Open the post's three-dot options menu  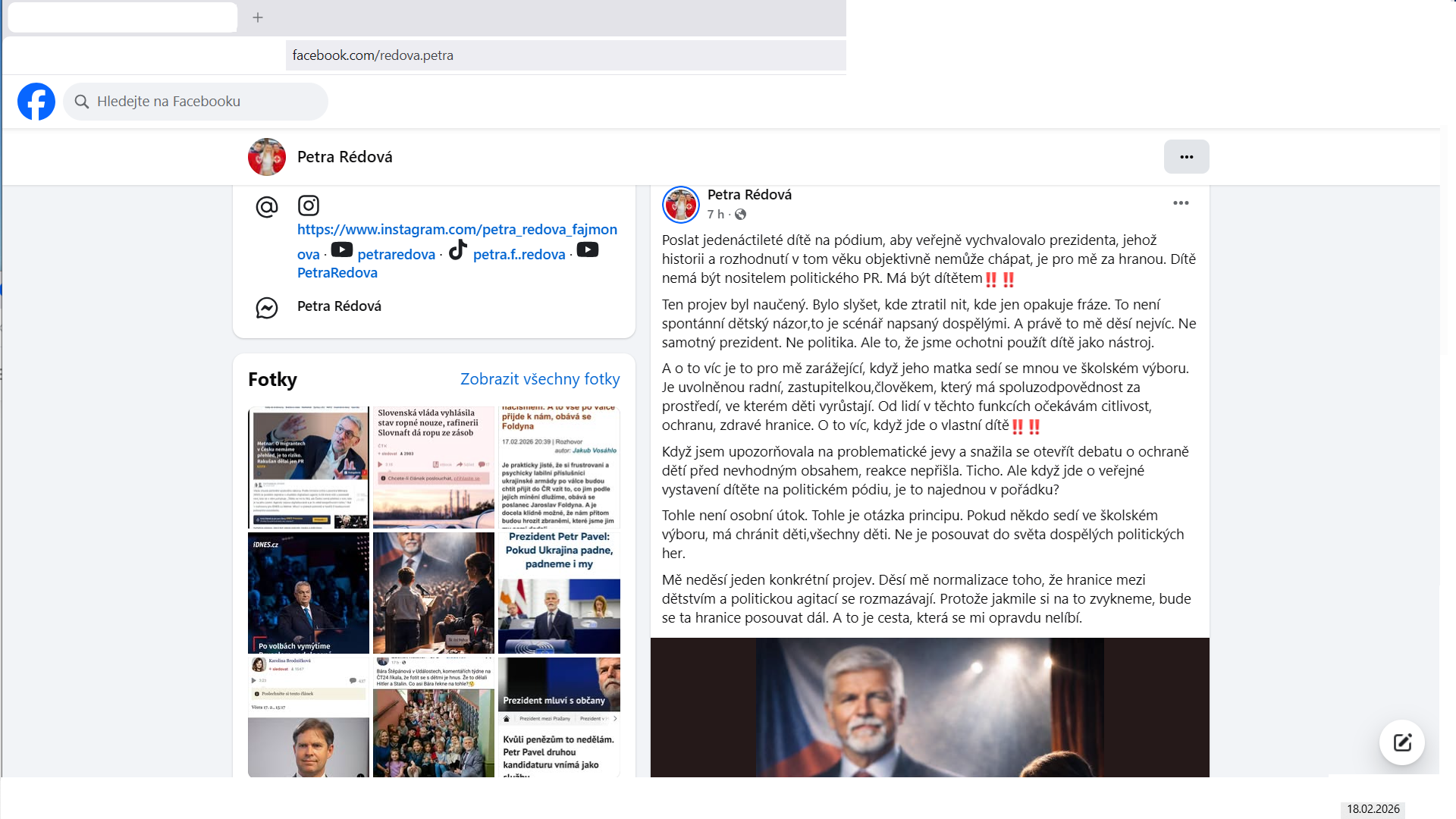[1181, 203]
